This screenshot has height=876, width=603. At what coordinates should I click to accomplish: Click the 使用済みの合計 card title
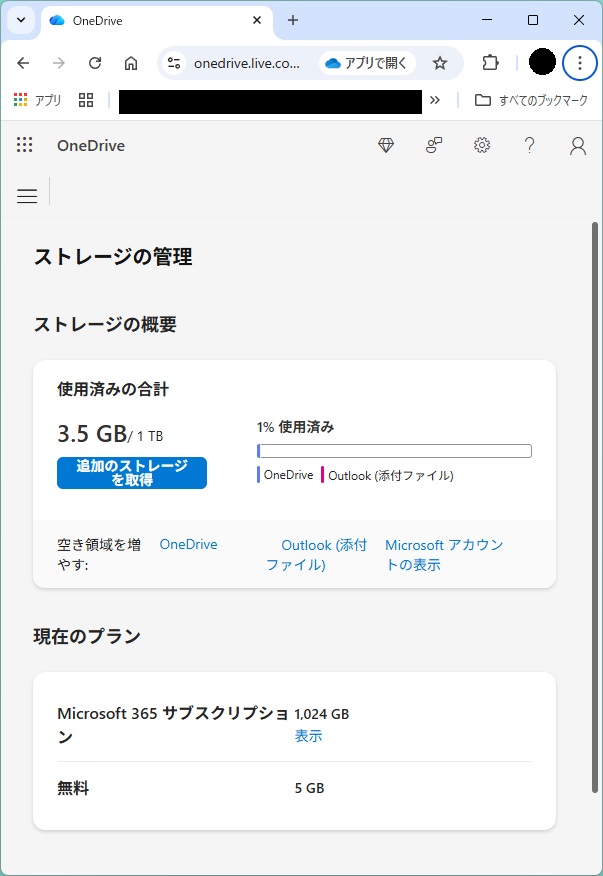click(x=113, y=389)
